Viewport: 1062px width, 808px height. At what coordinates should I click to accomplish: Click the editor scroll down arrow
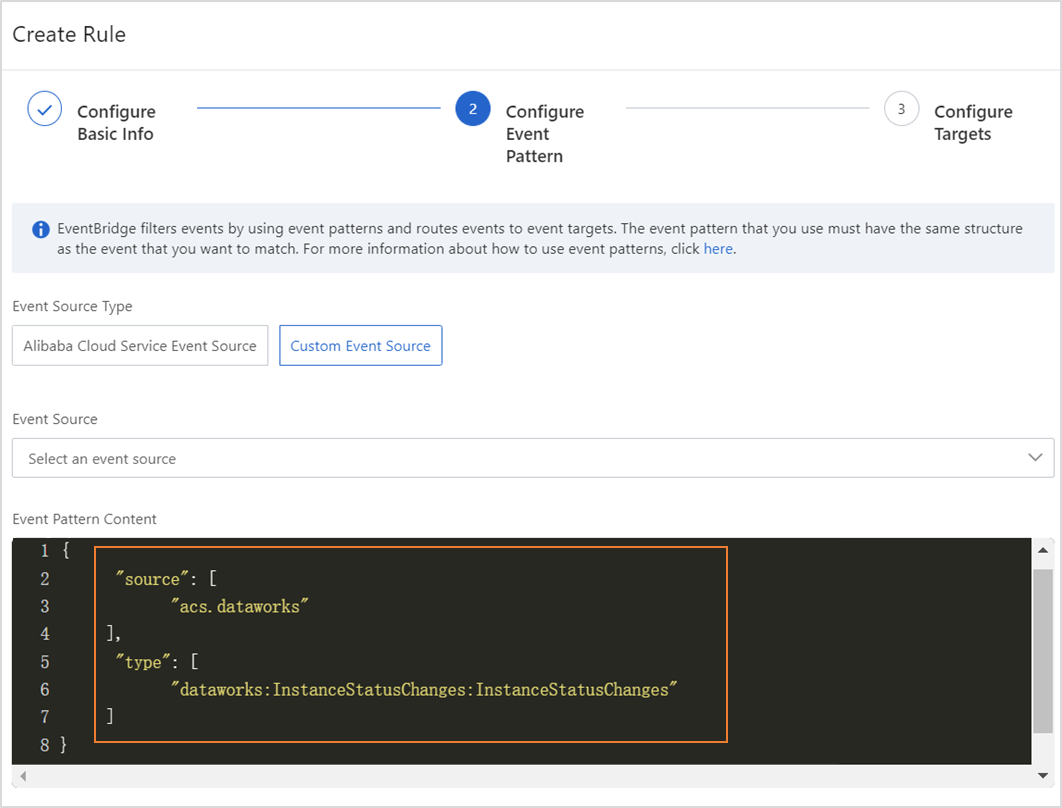[1042, 775]
